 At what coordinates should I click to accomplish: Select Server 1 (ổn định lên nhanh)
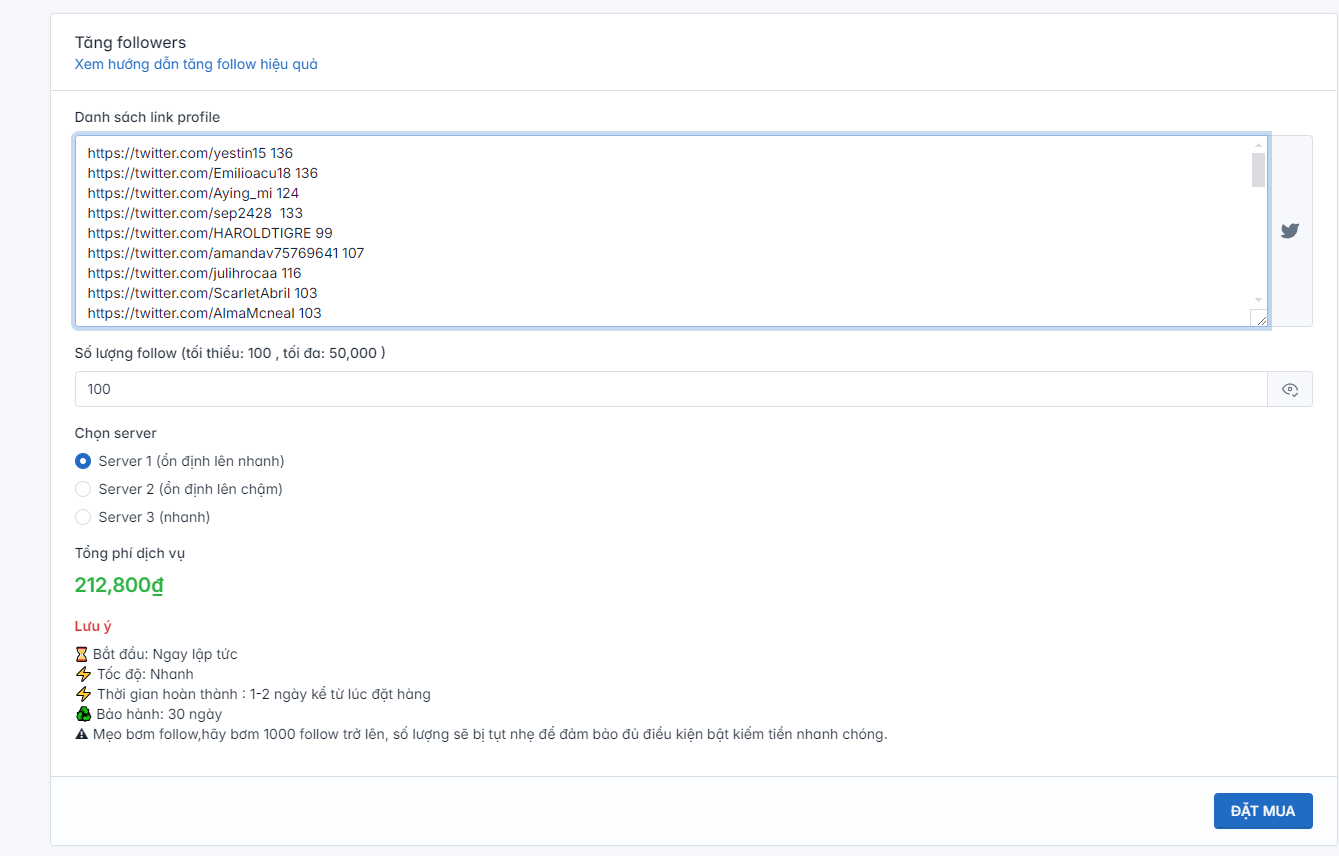pos(83,461)
